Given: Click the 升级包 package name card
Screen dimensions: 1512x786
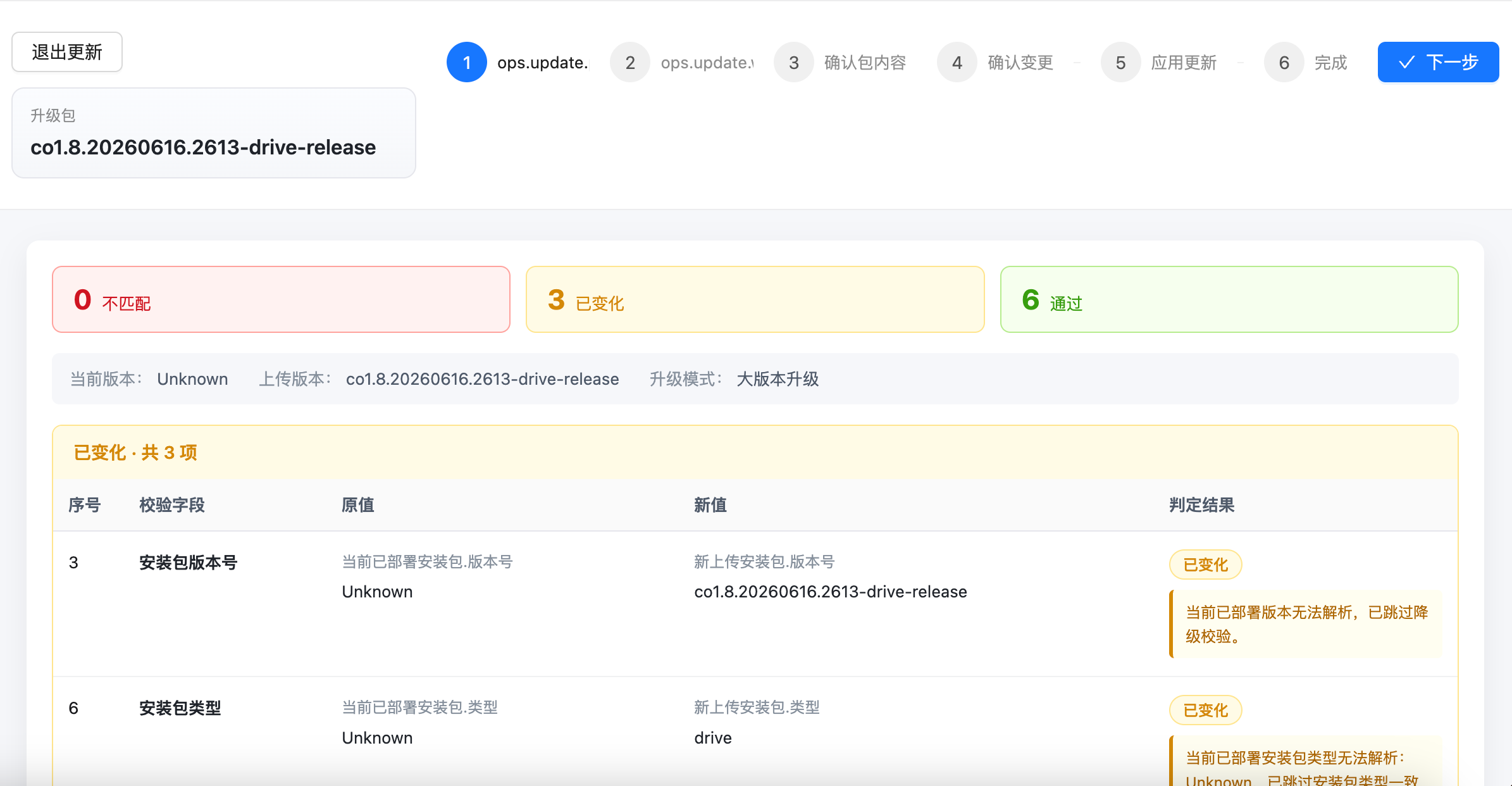Looking at the screenshot, I should [x=214, y=133].
